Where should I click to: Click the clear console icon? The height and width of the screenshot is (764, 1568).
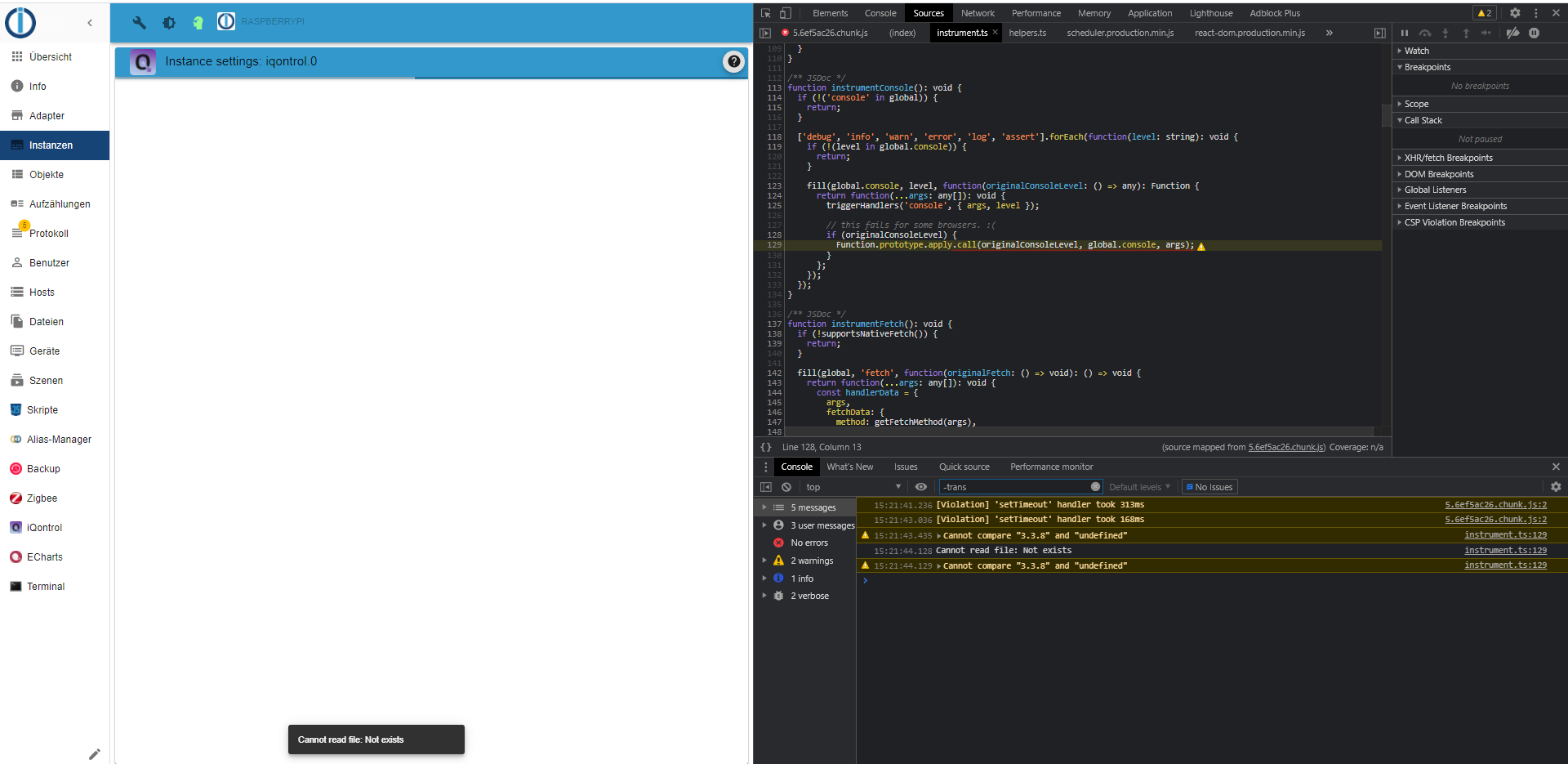[x=786, y=487]
